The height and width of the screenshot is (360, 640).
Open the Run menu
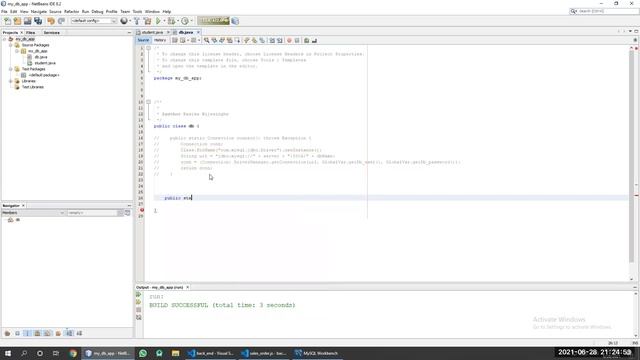pyautogui.click(x=85, y=11)
